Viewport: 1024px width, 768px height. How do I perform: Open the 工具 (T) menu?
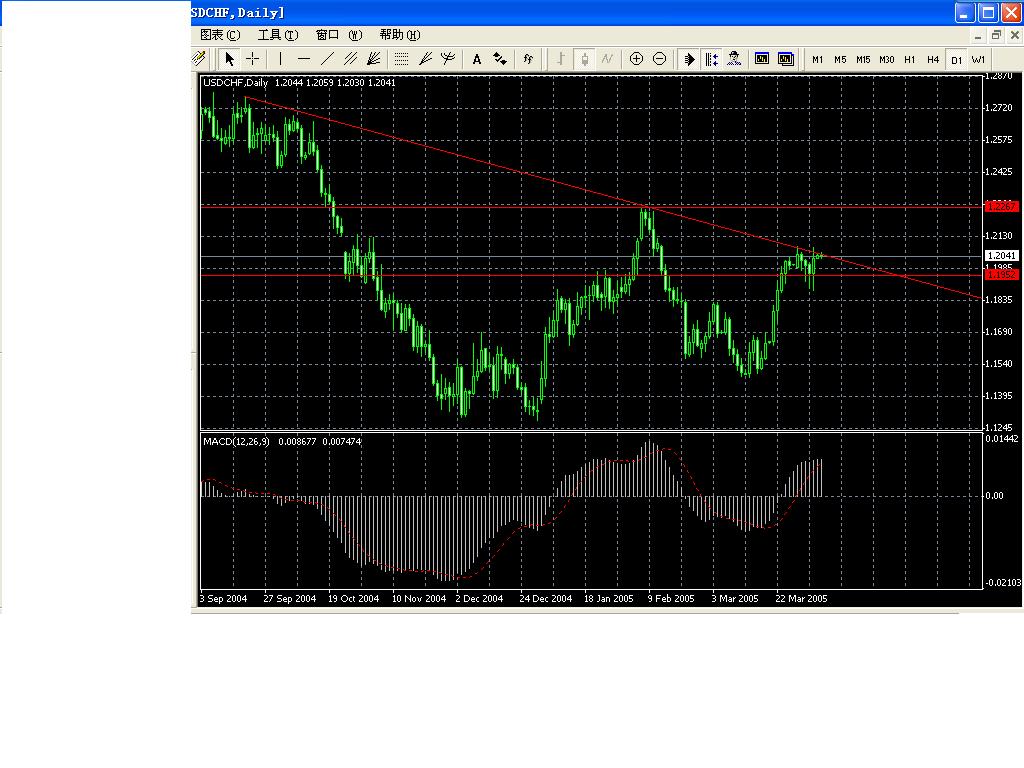click(x=278, y=35)
